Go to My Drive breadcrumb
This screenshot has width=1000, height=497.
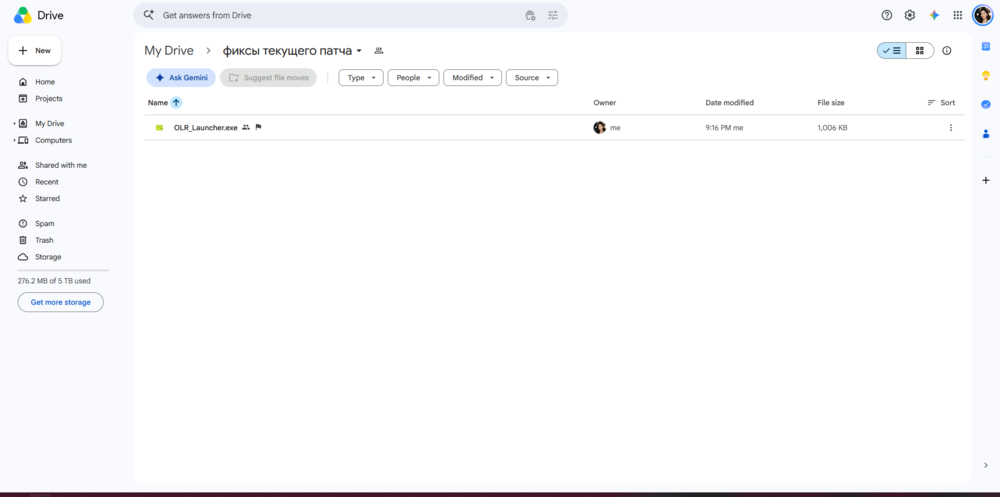[x=169, y=51]
